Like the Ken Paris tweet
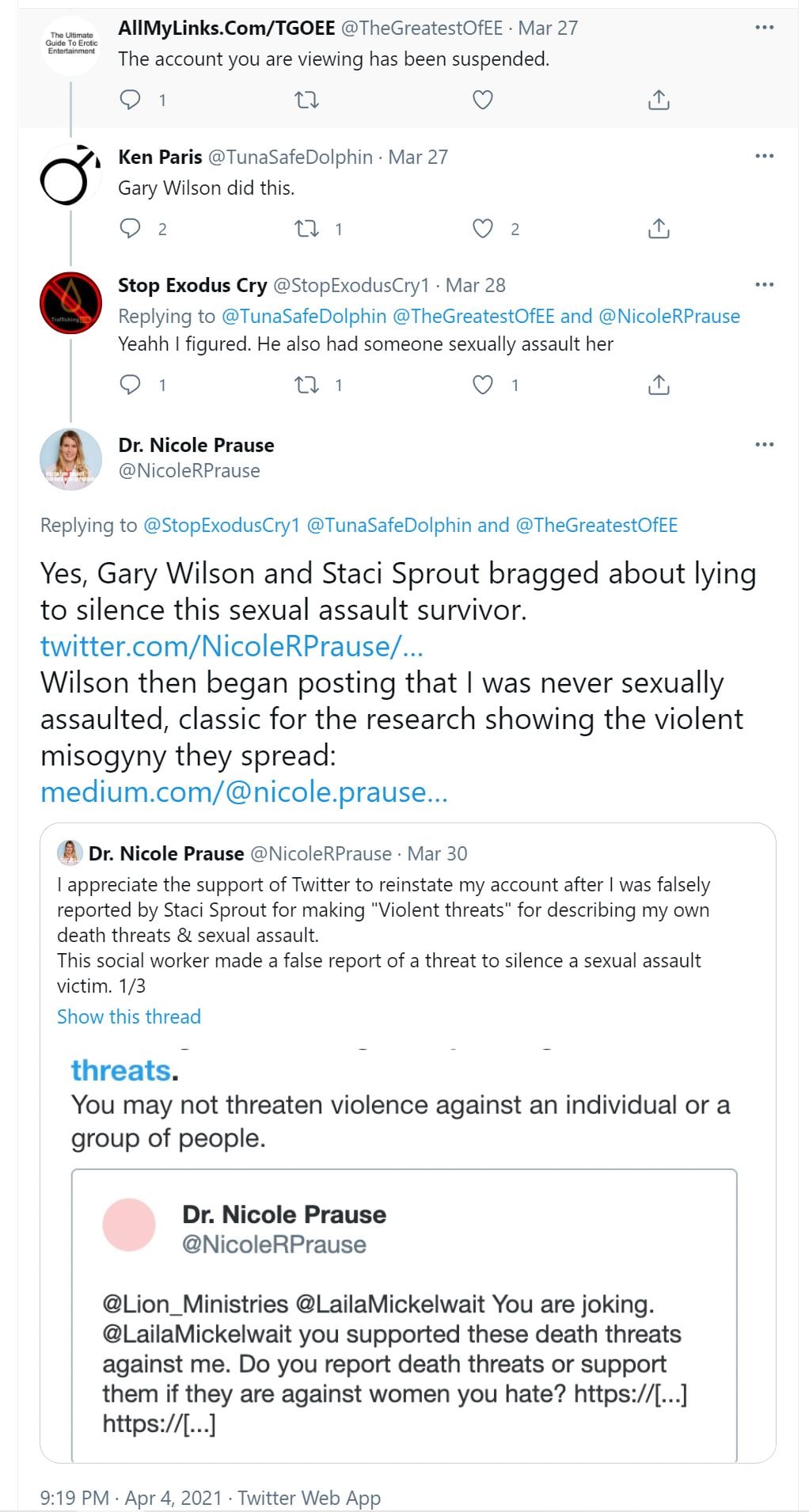The height and width of the screenshot is (1512, 809). (x=483, y=229)
